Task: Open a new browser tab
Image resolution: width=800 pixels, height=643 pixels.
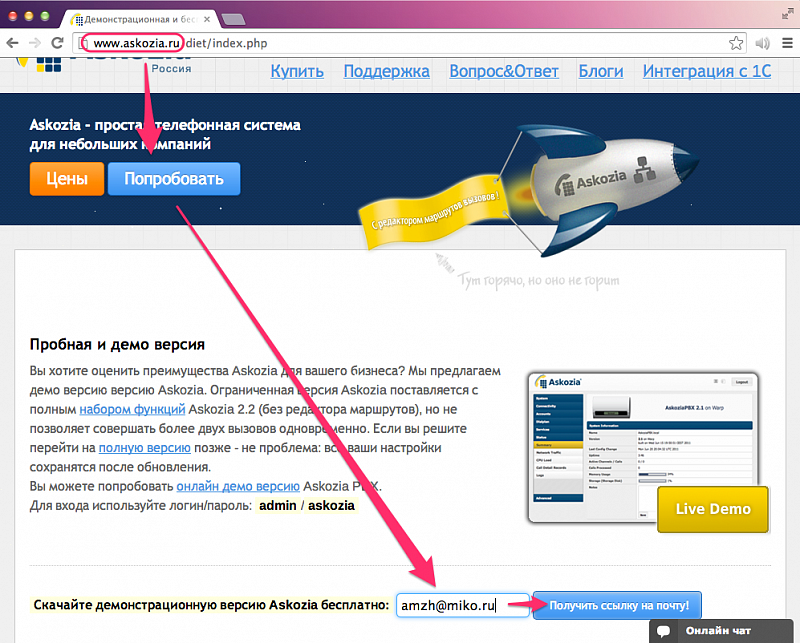Action: (x=233, y=19)
